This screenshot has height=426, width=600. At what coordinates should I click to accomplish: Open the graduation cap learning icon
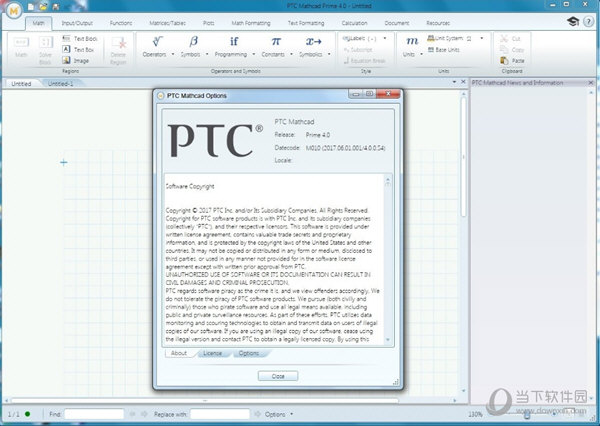click(573, 21)
